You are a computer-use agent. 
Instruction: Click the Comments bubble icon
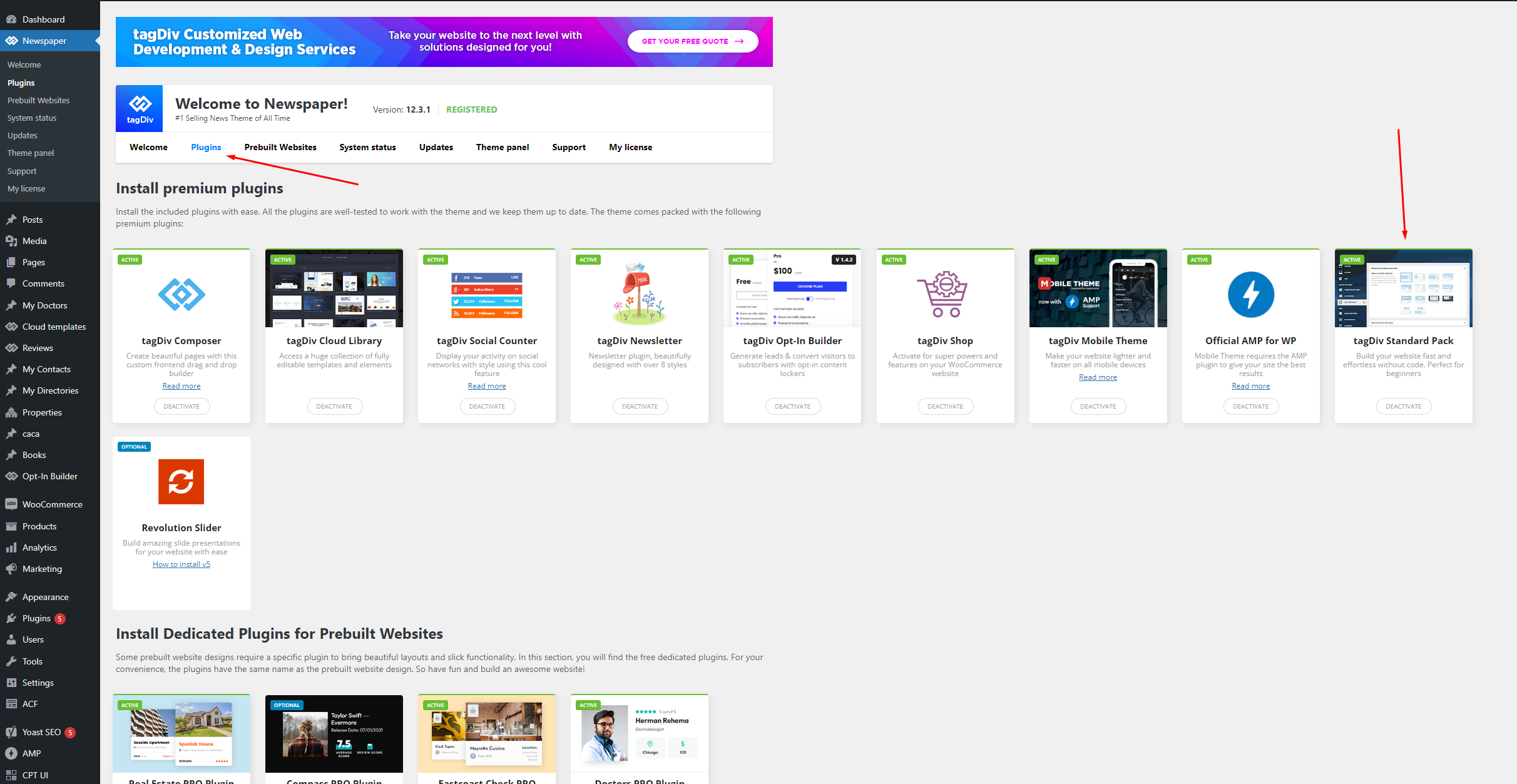11,283
